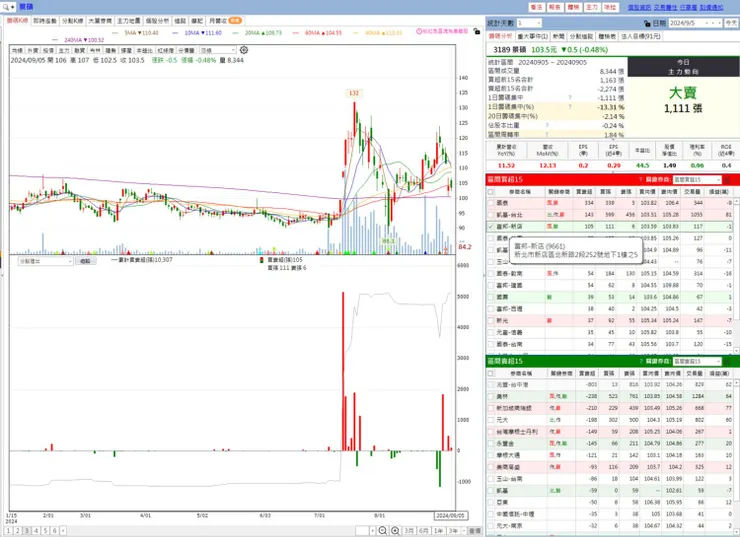Screen dimensions: 740x537
Task: Zoom out the chart timeline
Action: tap(383, 531)
